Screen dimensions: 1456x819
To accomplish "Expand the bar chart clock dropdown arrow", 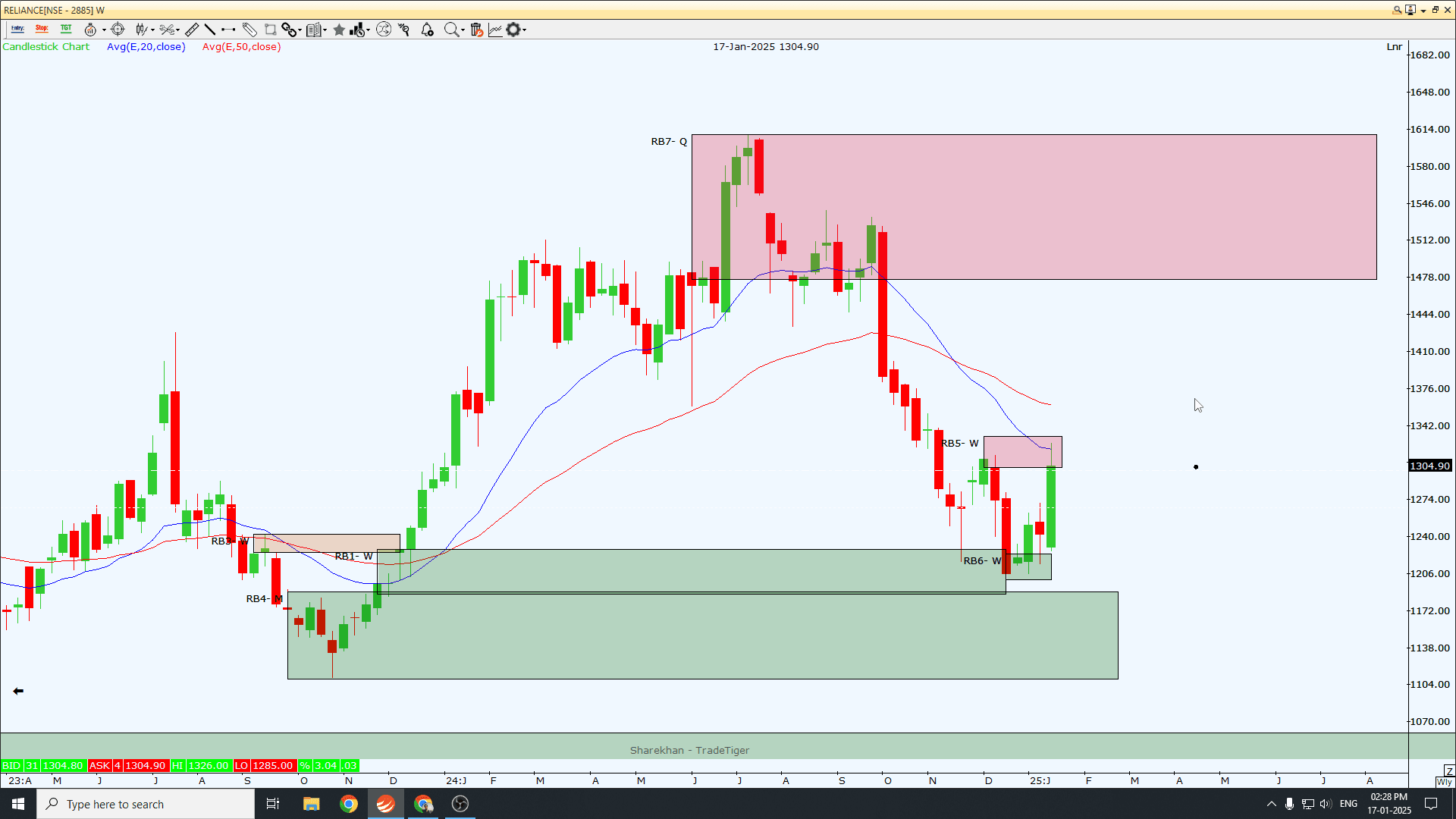I will coord(369,30).
